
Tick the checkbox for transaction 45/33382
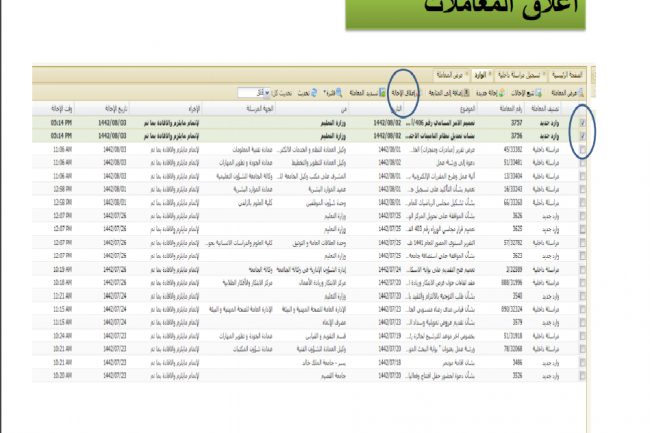[582, 149]
